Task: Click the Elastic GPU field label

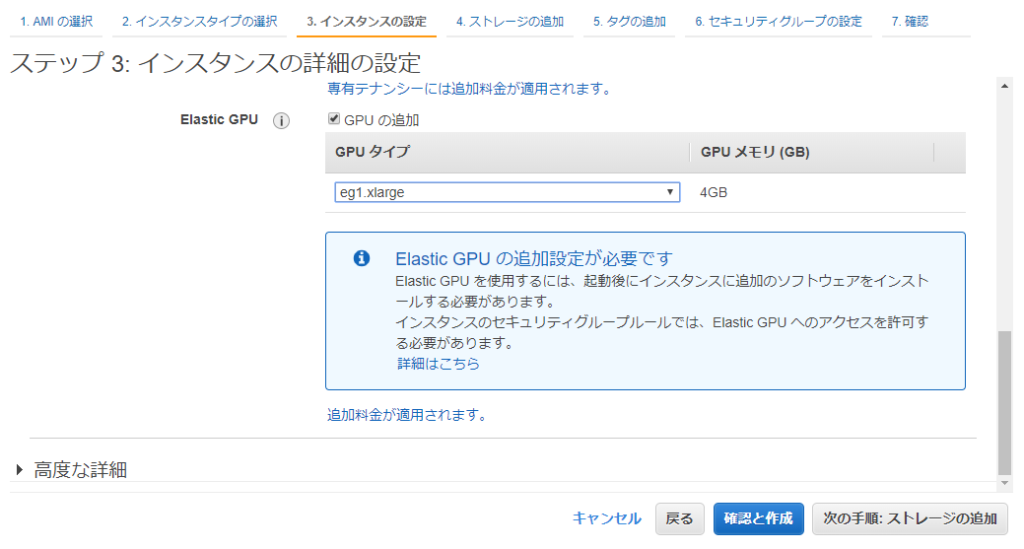Action: 219,119
